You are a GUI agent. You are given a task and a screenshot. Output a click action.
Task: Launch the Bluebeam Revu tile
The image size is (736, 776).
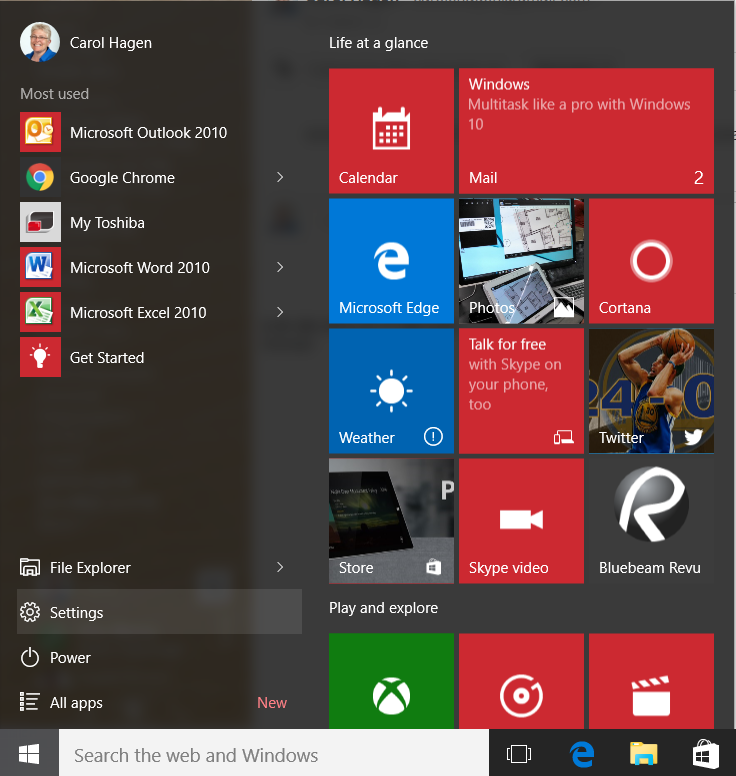click(651, 521)
